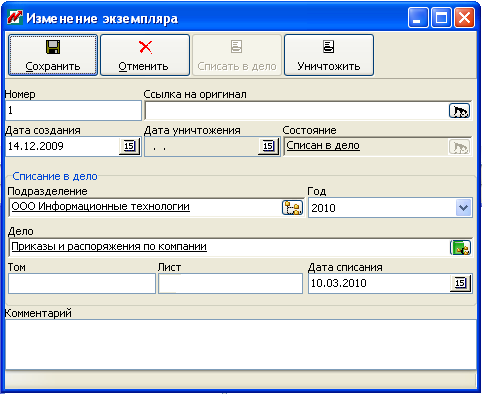482x394 pixels.
Task: Open lookup for Ссылка на оригинал
Action: tap(459, 111)
